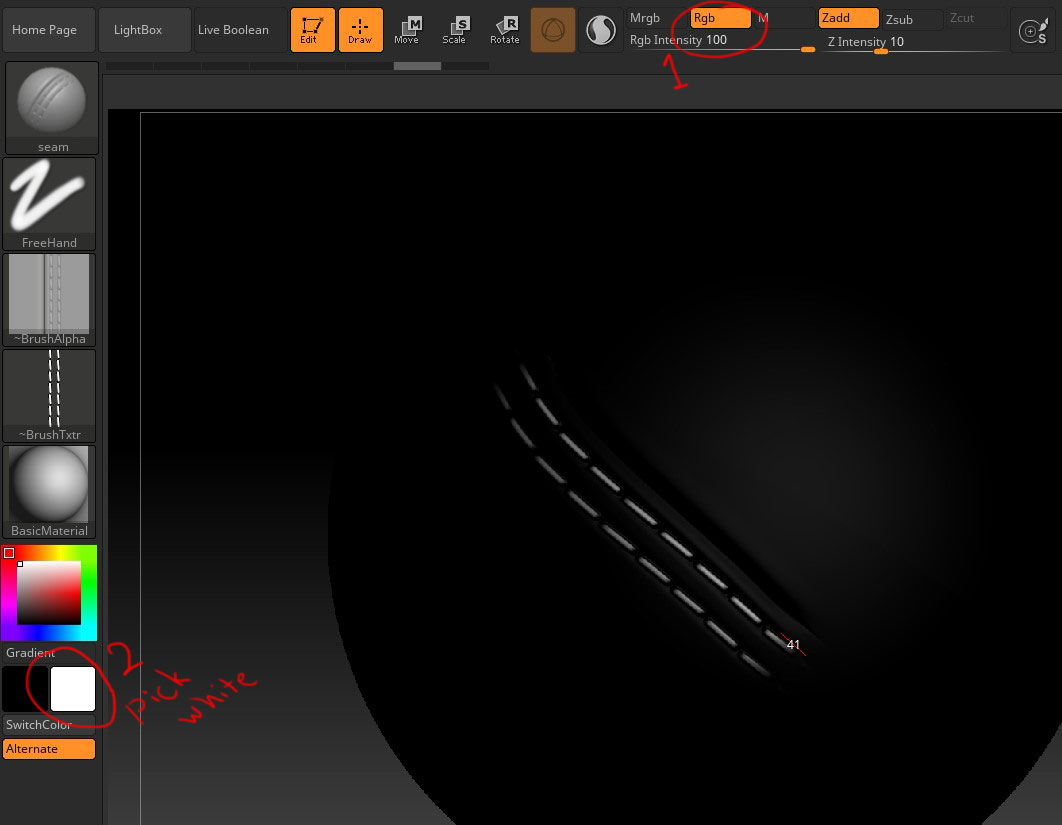Toggle the Gradient color button
This screenshot has width=1062, height=825.
[49, 653]
